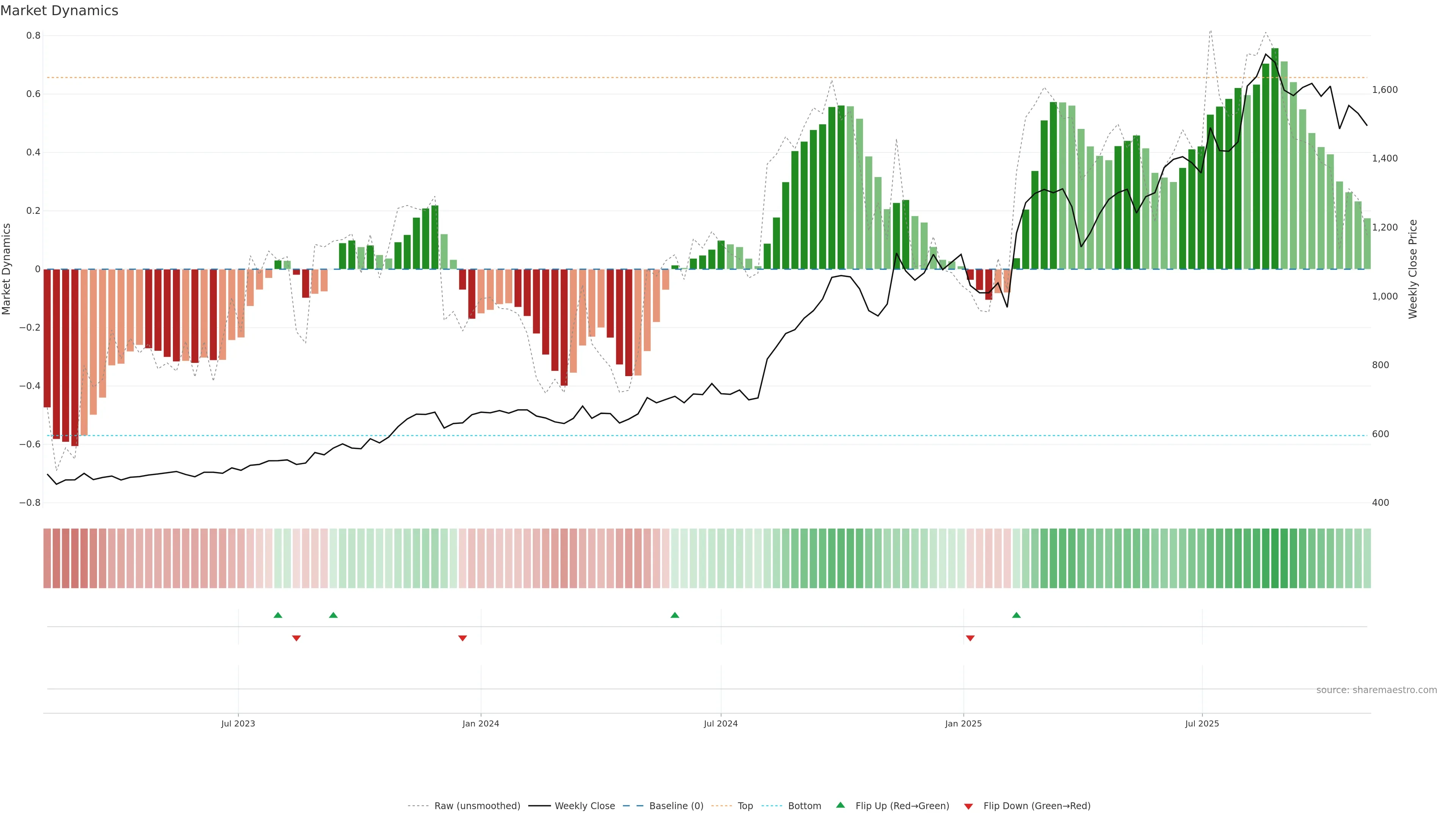This screenshot has width=1456, height=819.
Task: Click first green flip-up marker after Jul 2023
Action: coord(278,615)
